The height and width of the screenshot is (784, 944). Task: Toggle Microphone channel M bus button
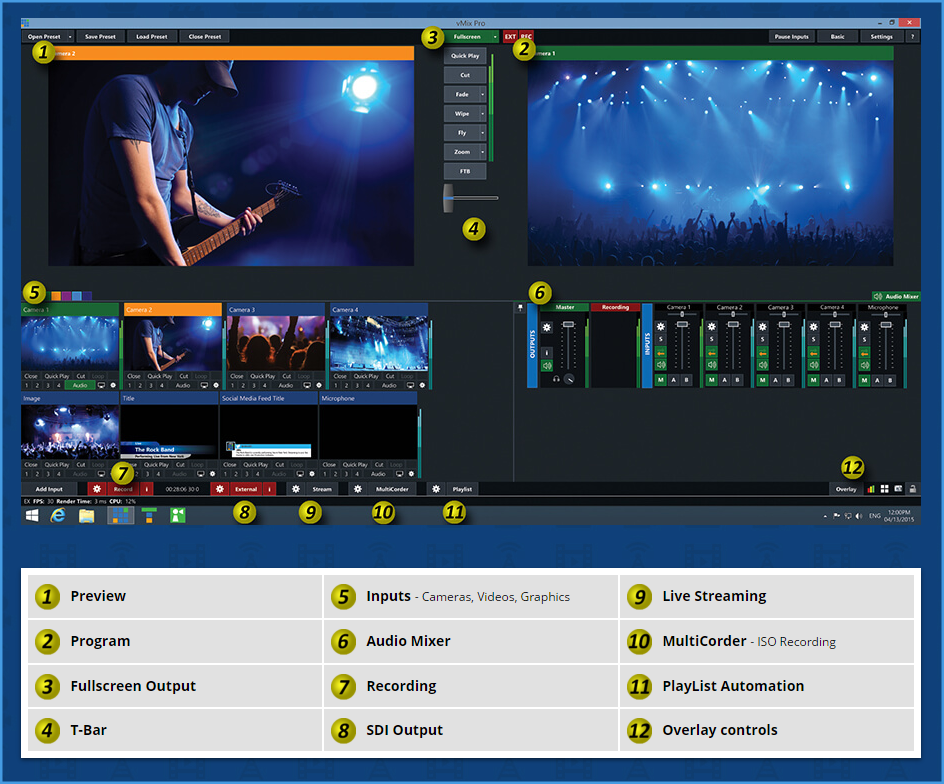click(x=865, y=379)
